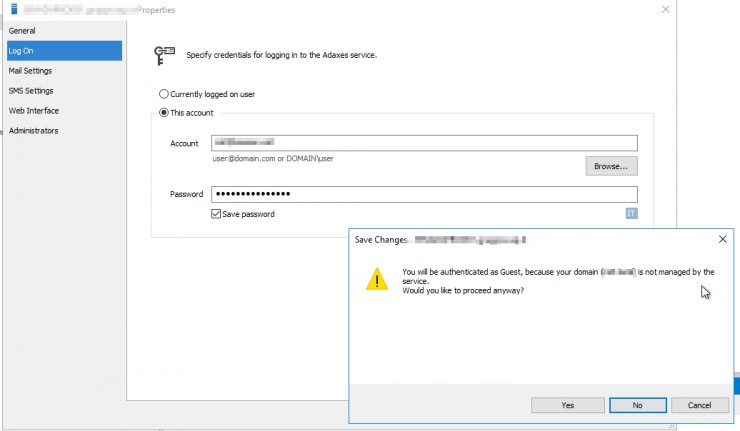
Task: Switch to the Log On section
Action: click(x=21, y=51)
